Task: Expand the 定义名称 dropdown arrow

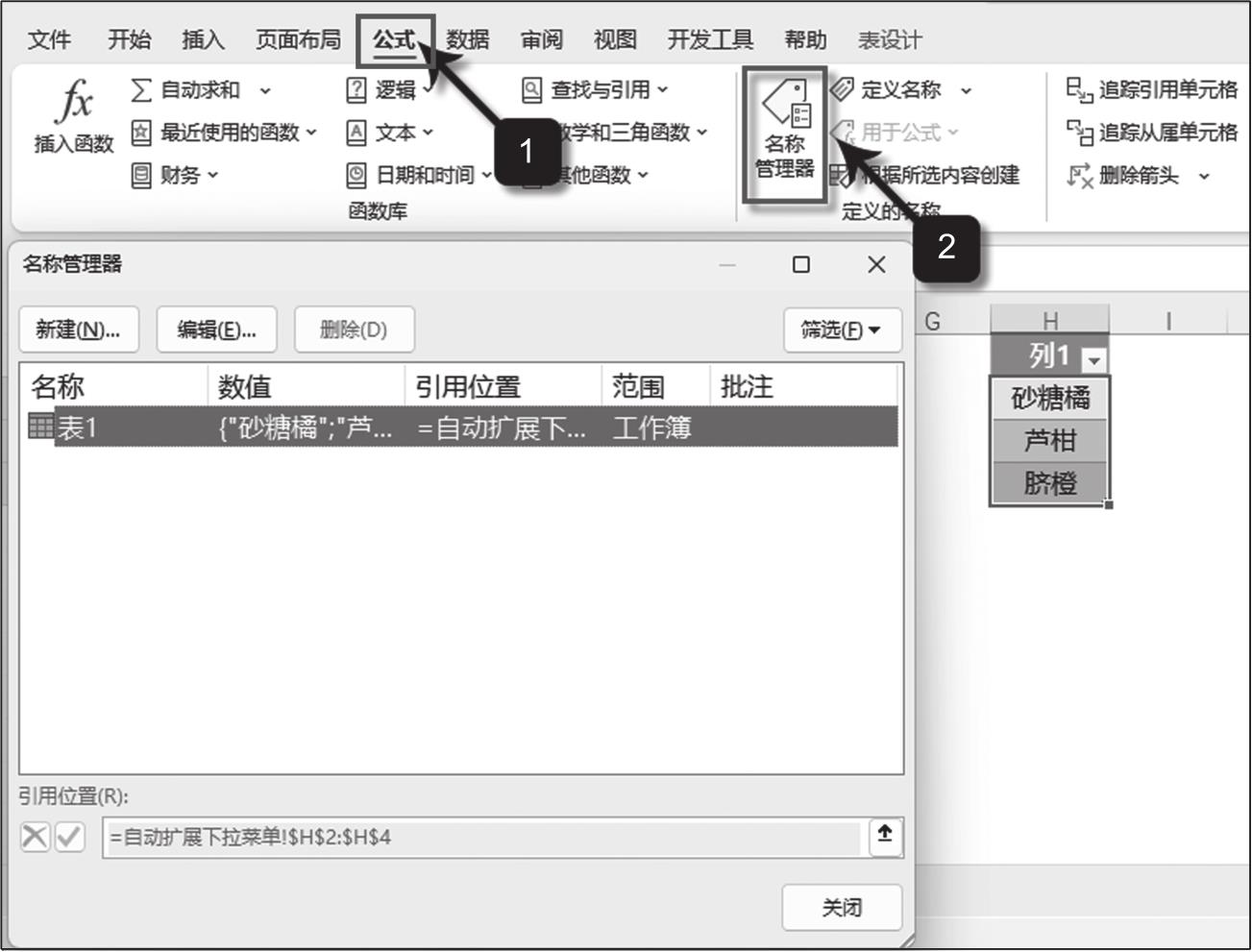Action: click(x=966, y=91)
